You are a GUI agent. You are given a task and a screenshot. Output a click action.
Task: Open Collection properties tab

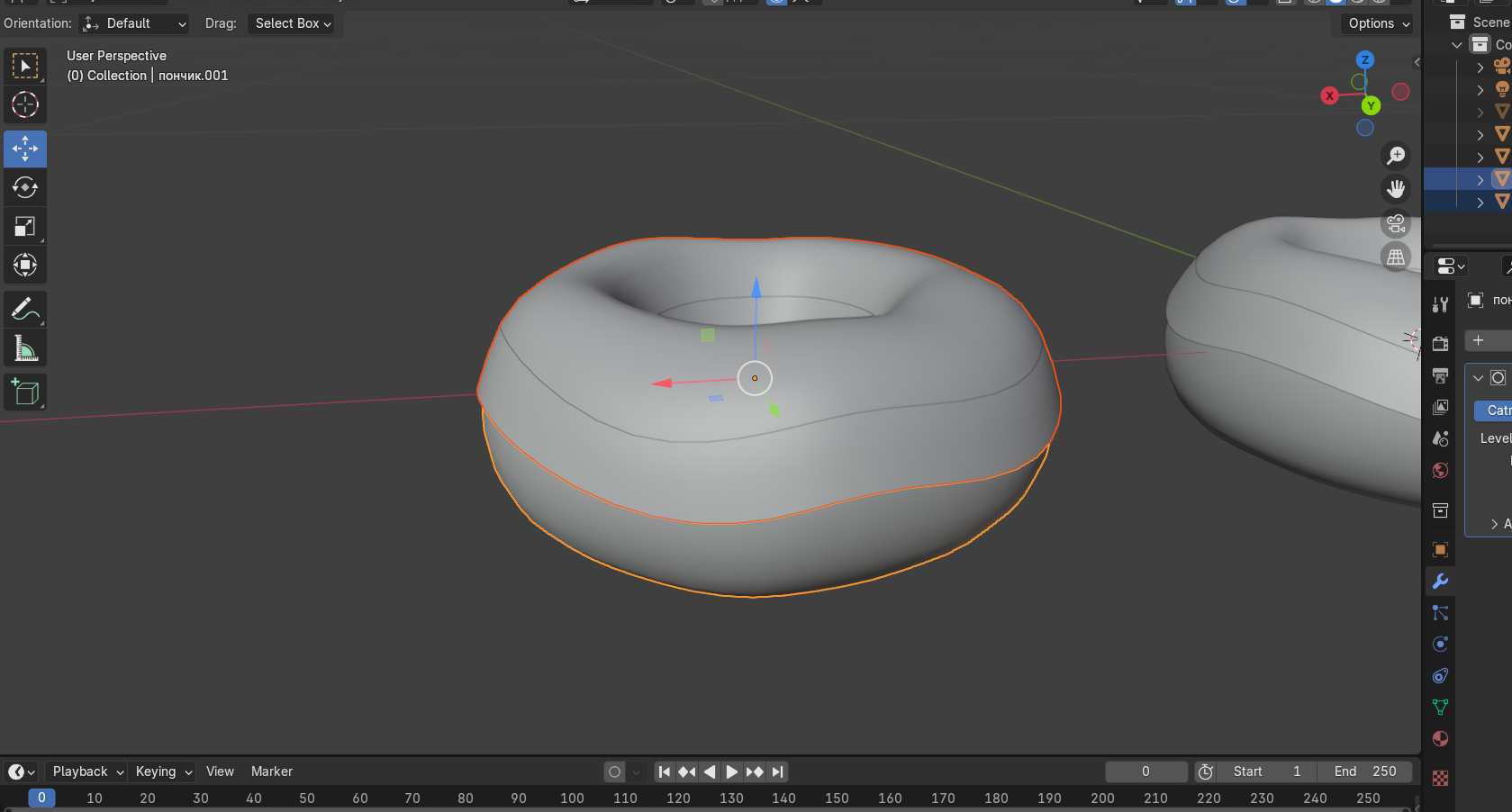1441,510
